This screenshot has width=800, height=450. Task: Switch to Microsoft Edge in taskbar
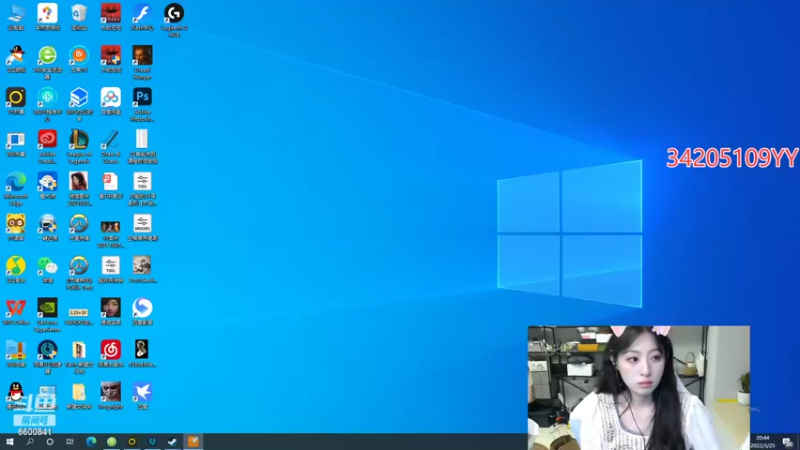click(x=91, y=442)
